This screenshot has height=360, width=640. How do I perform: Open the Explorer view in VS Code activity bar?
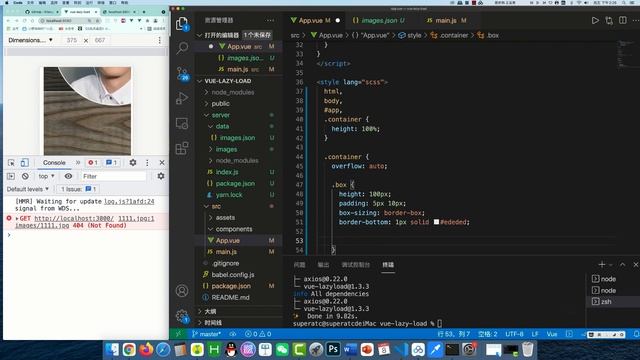click(182, 24)
